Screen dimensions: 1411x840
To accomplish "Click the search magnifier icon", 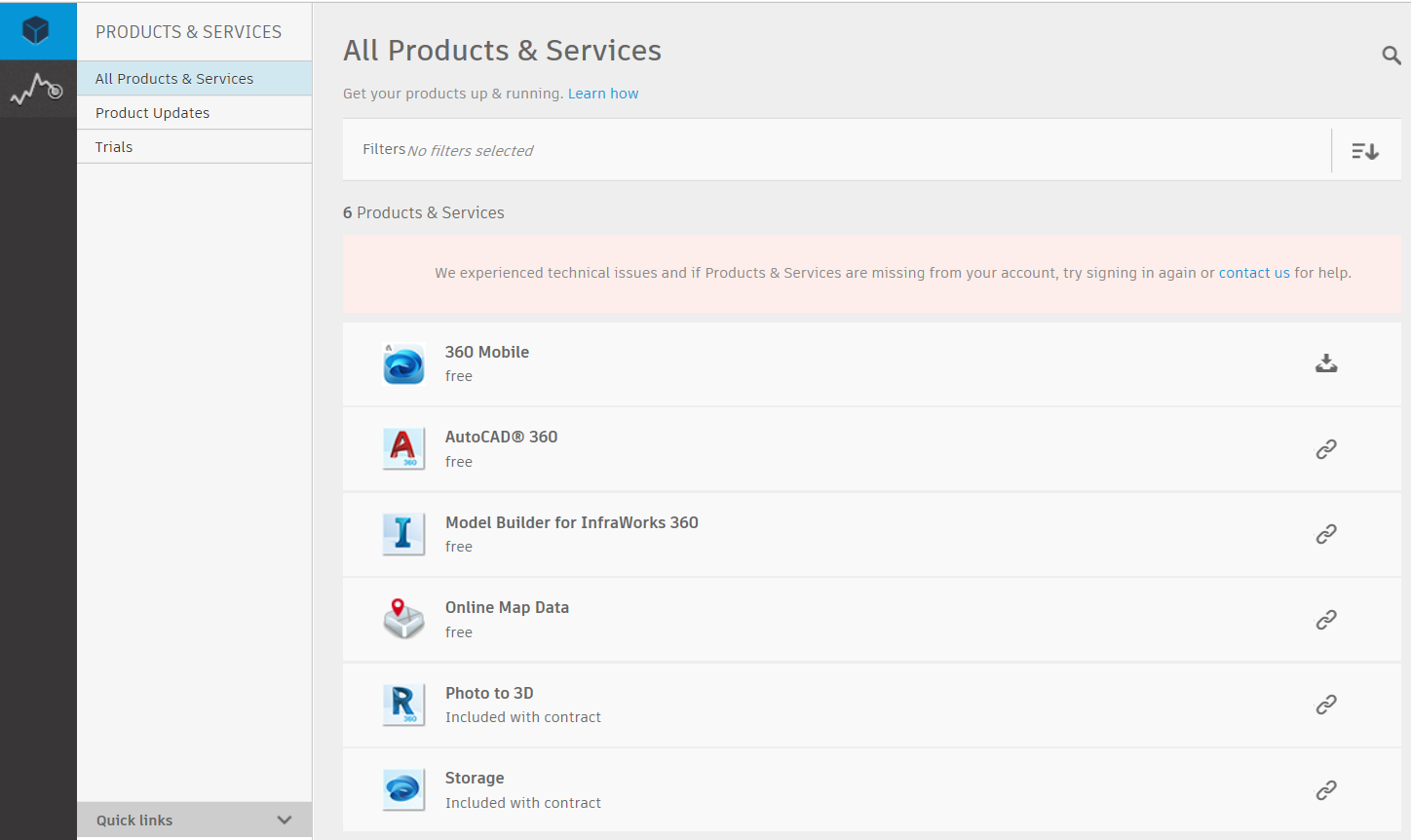I will point(1392,56).
